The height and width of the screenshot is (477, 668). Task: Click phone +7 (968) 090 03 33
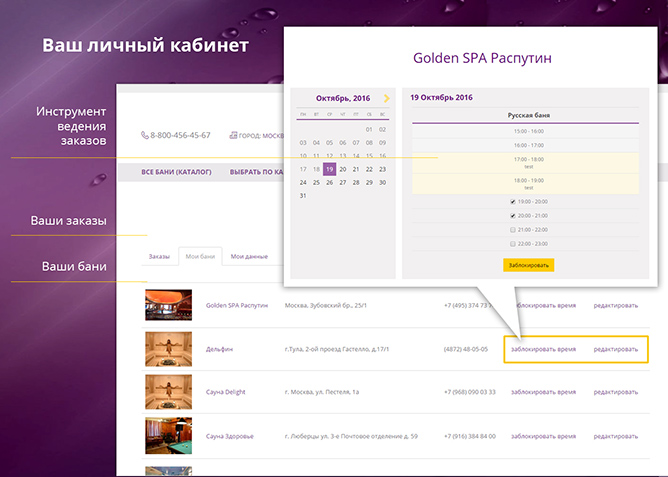point(469,392)
